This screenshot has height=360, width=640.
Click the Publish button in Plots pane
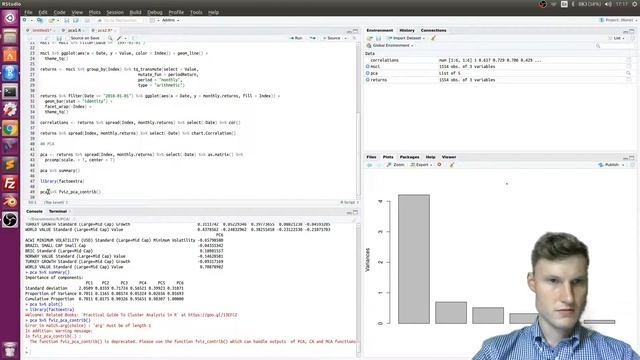point(609,165)
